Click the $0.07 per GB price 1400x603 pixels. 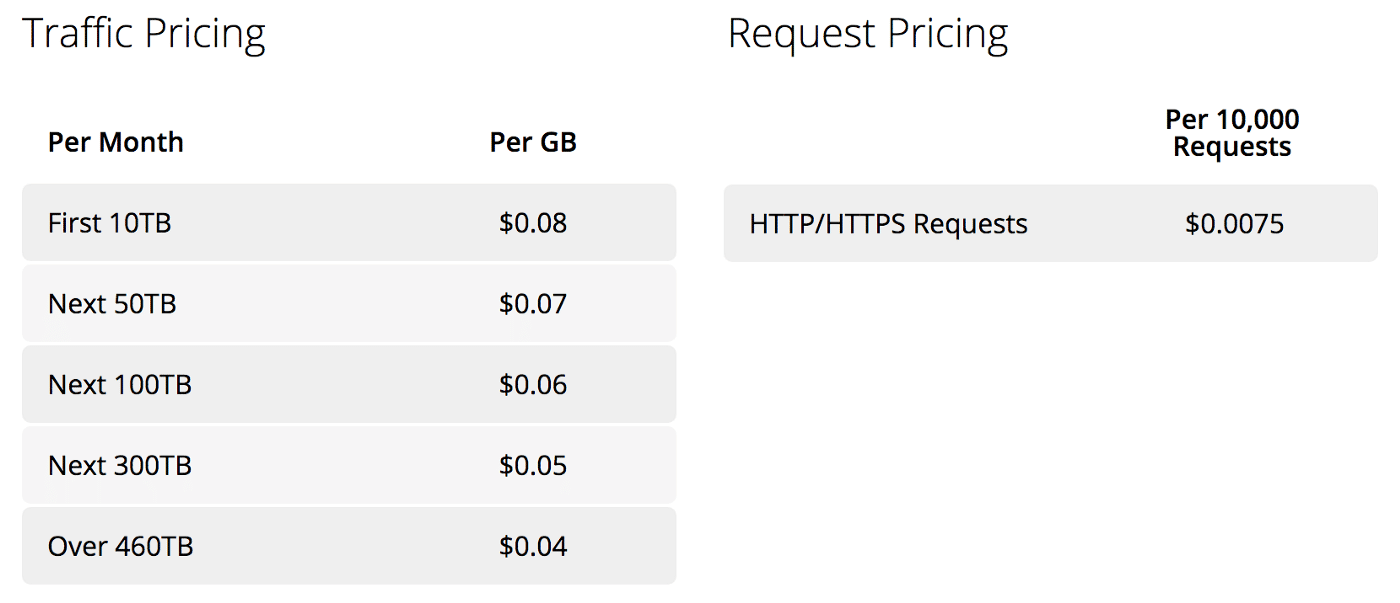point(533,303)
